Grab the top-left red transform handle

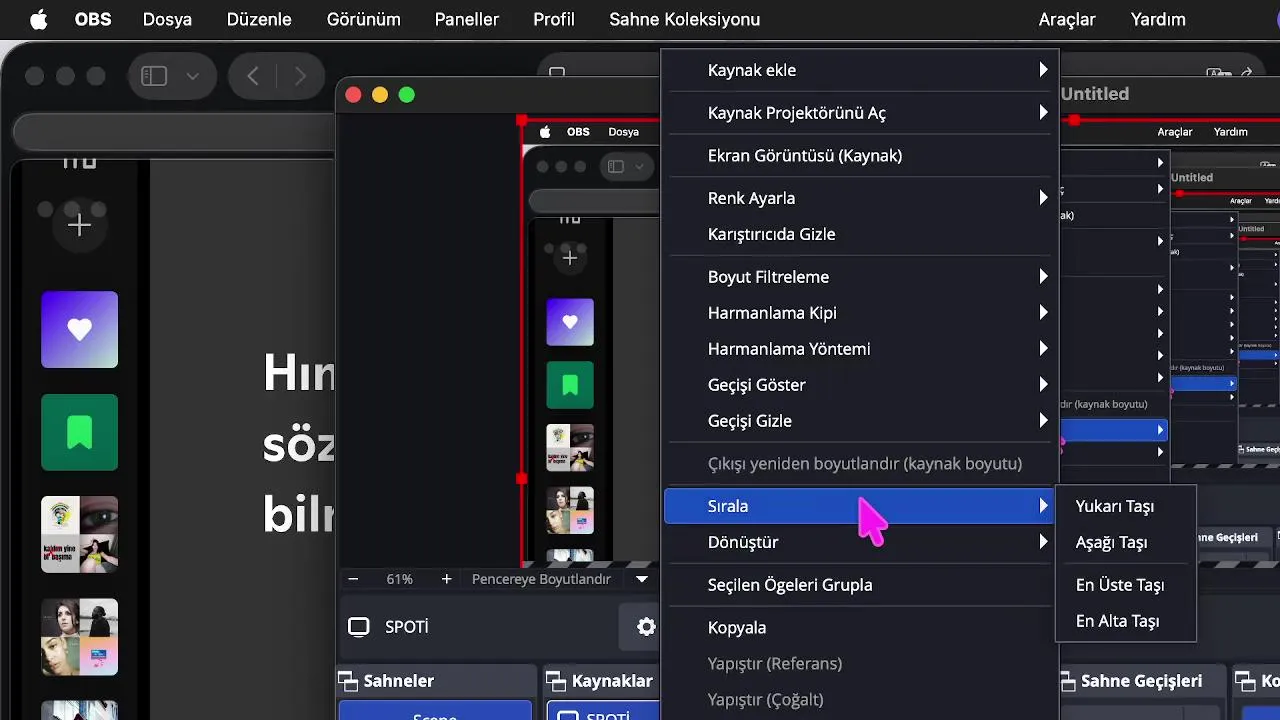[x=522, y=120]
